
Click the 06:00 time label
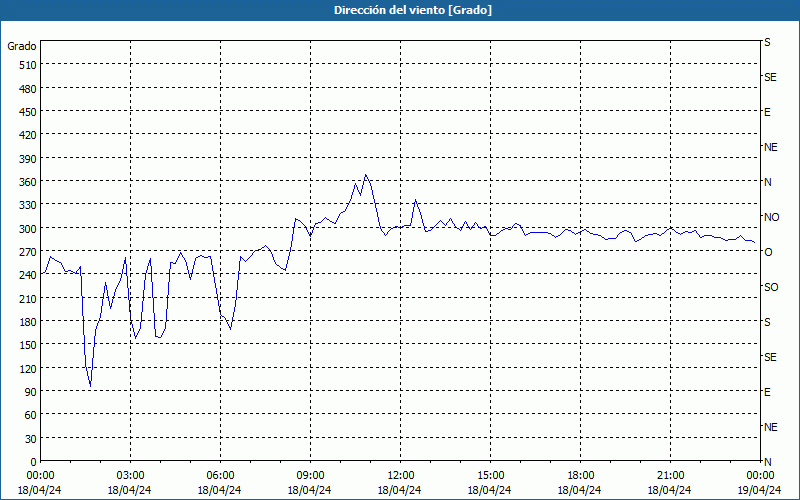[x=220, y=476]
